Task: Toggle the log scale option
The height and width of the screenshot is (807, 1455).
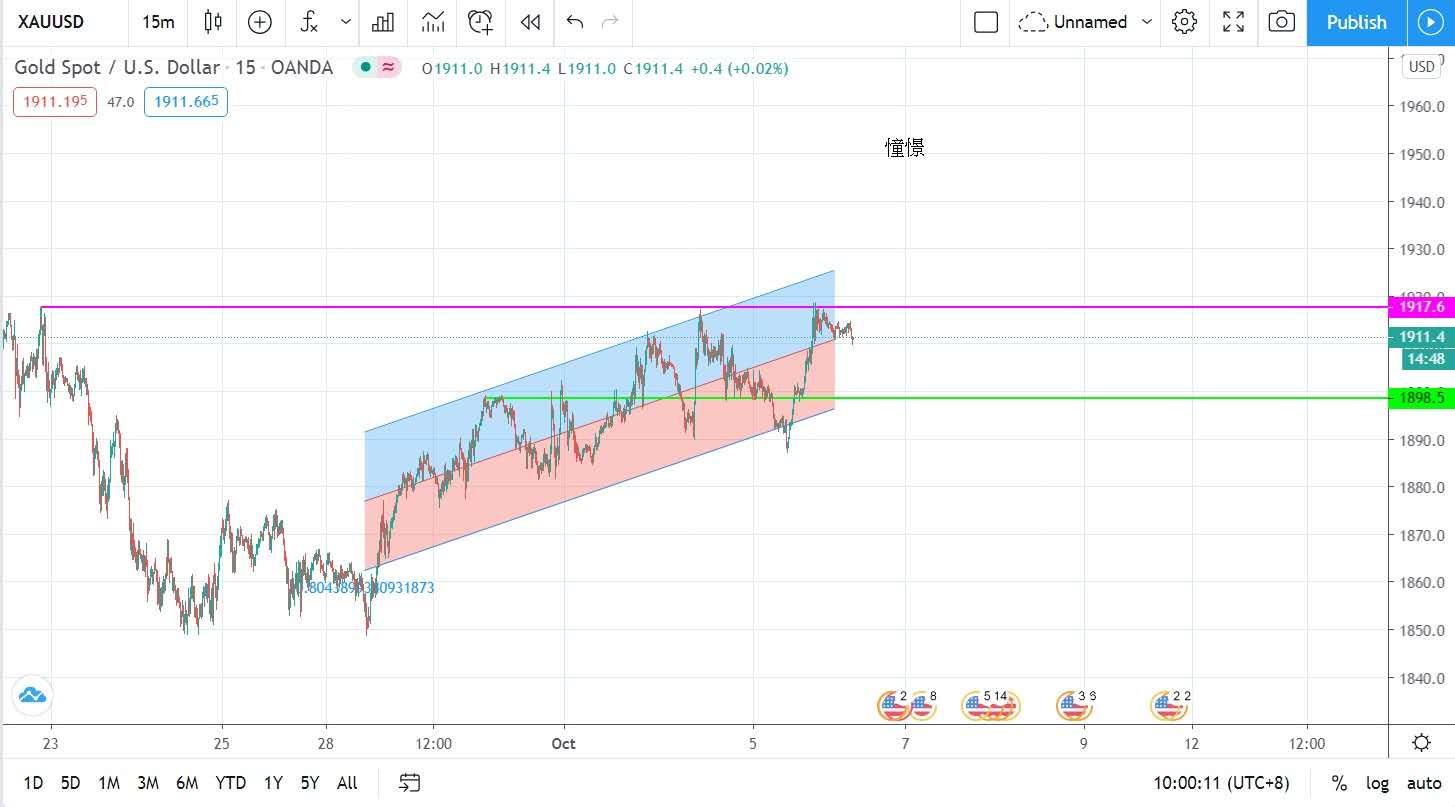Action: (1377, 783)
